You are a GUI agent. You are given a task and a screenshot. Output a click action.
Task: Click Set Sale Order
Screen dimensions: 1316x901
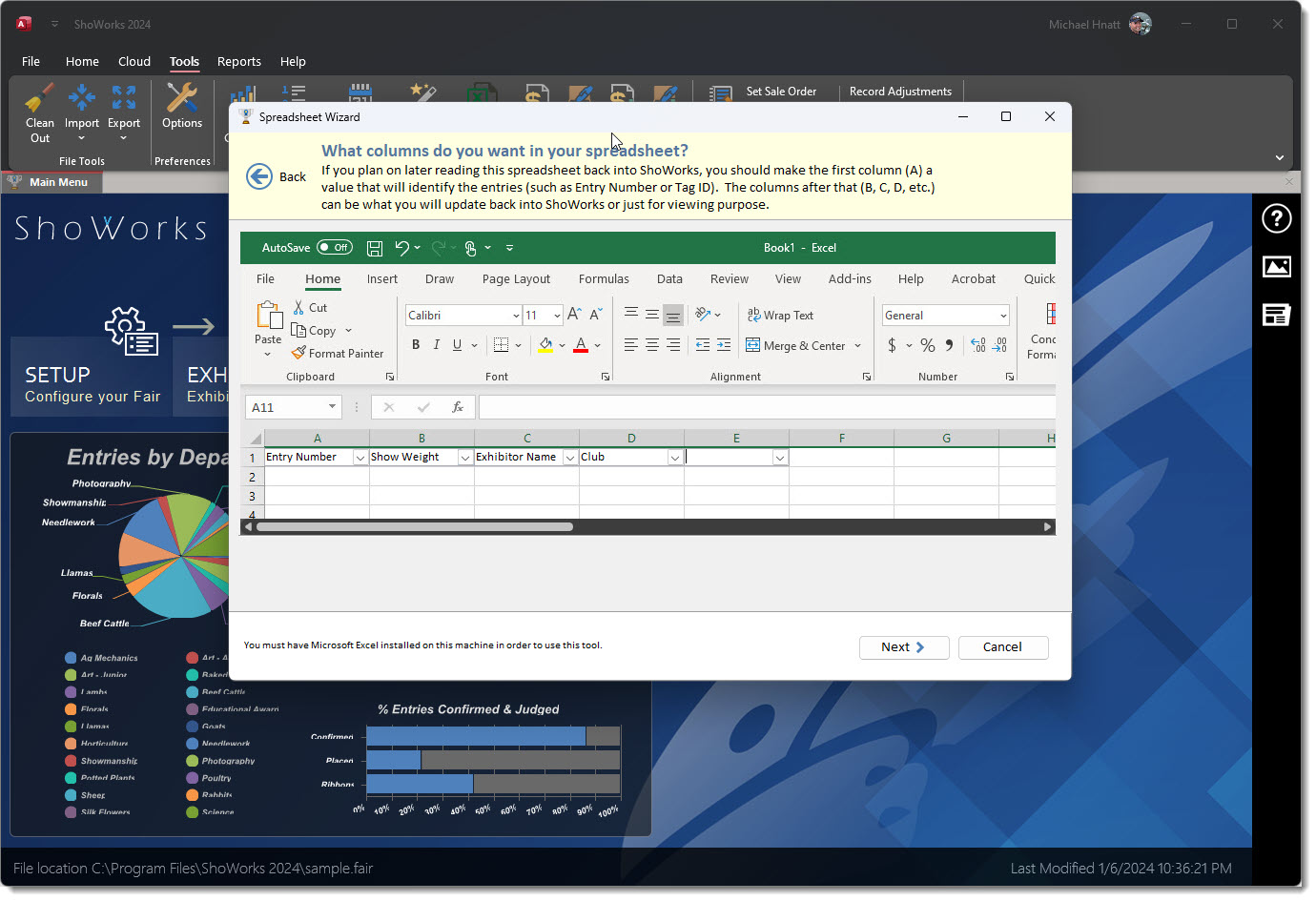pyautogui.click(x=781, y=92)
